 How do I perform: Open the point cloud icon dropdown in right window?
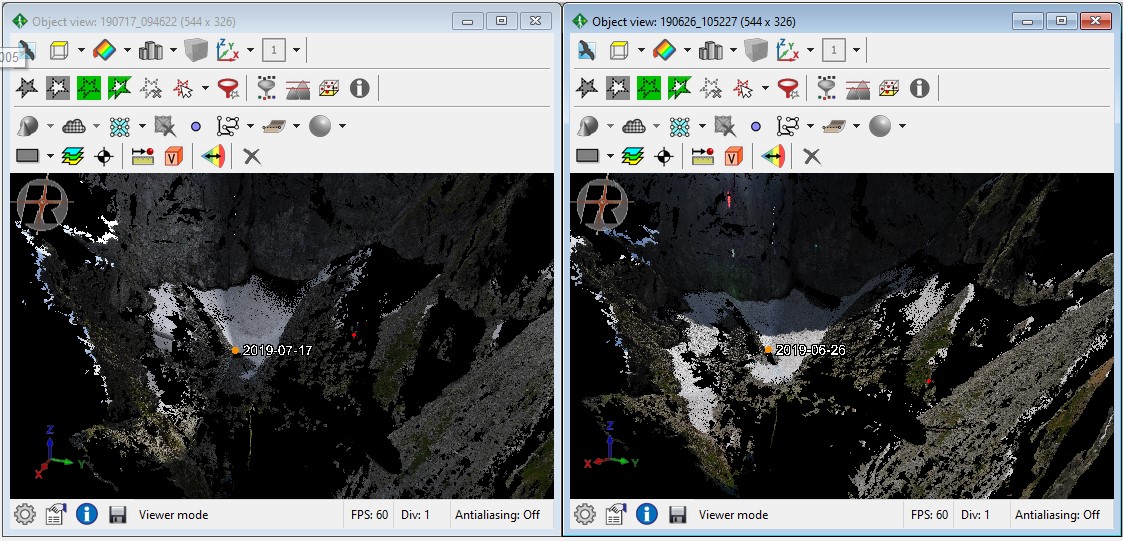tap(656, 126)
